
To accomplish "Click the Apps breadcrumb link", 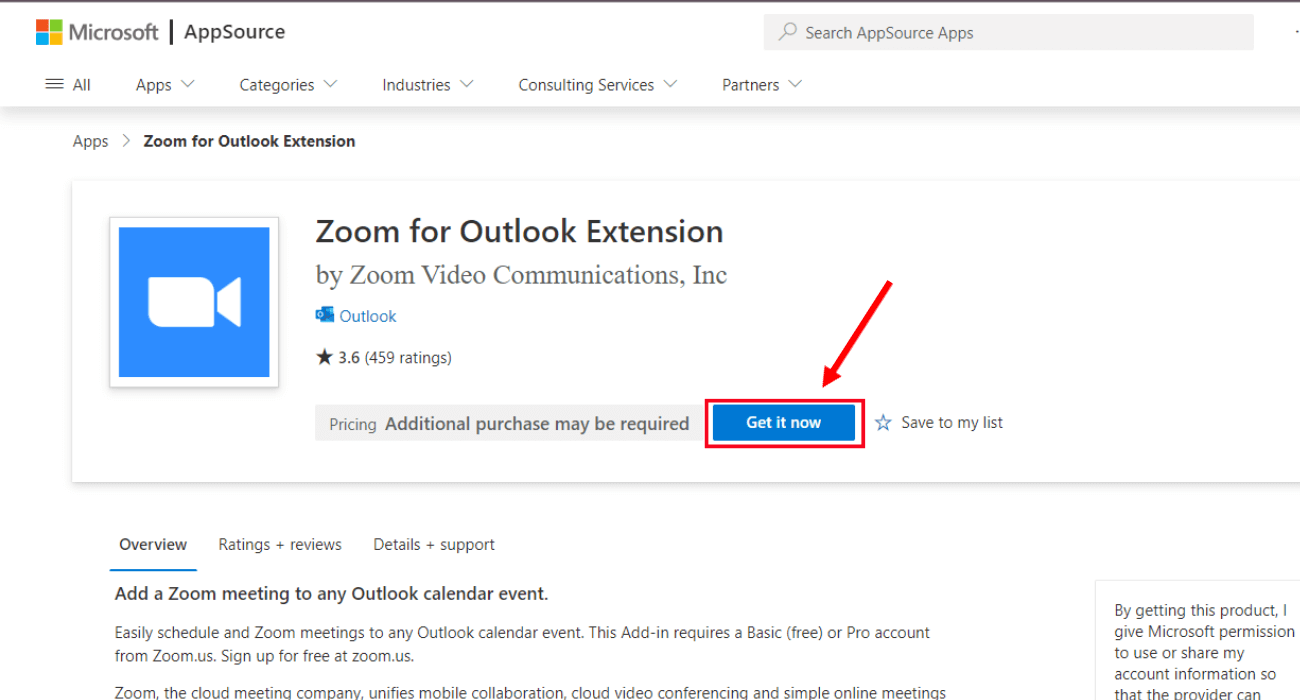I will click(90, 140).
